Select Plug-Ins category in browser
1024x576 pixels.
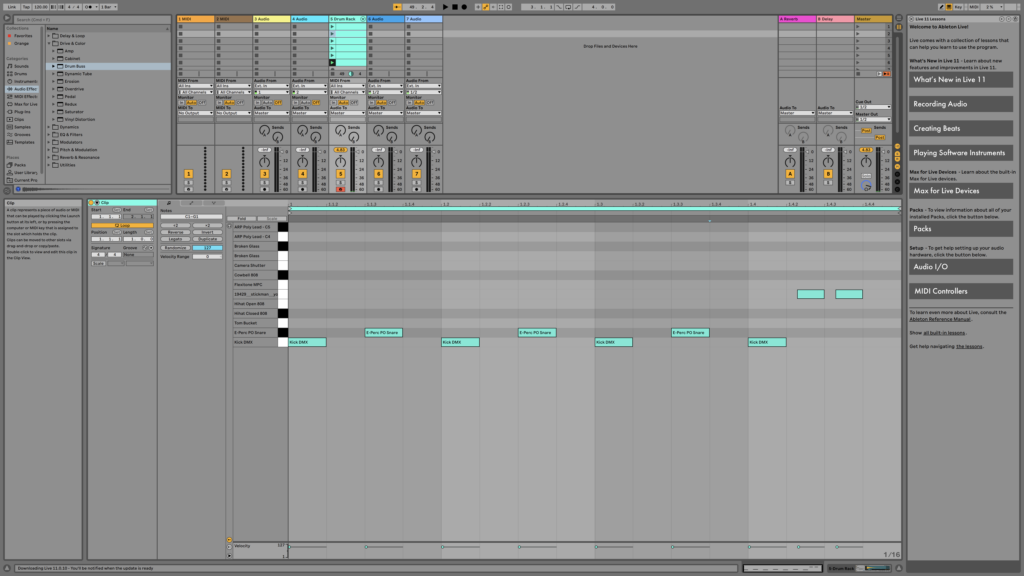(x=22, y=112)
